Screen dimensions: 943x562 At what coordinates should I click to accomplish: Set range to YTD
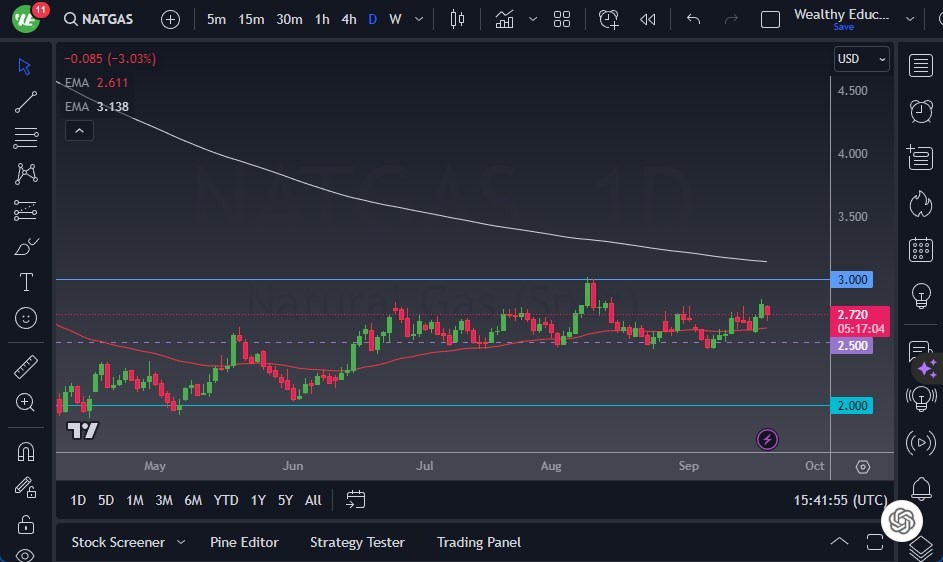pyautogui.click(x=226, y=500)
